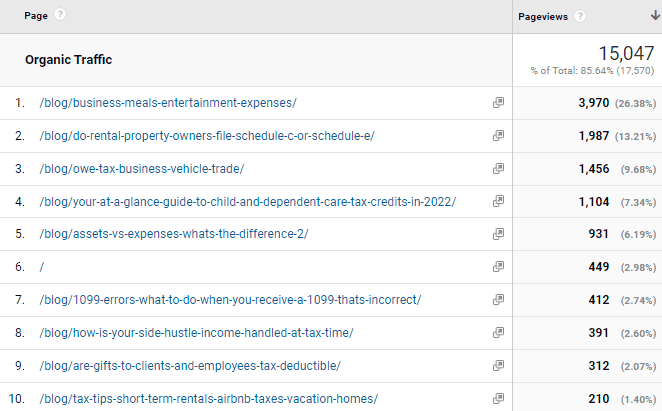Open the rental property owners schedule C link
Image resolution: width=662 pixels, height=411 pixels.
[x=207, y=136]
